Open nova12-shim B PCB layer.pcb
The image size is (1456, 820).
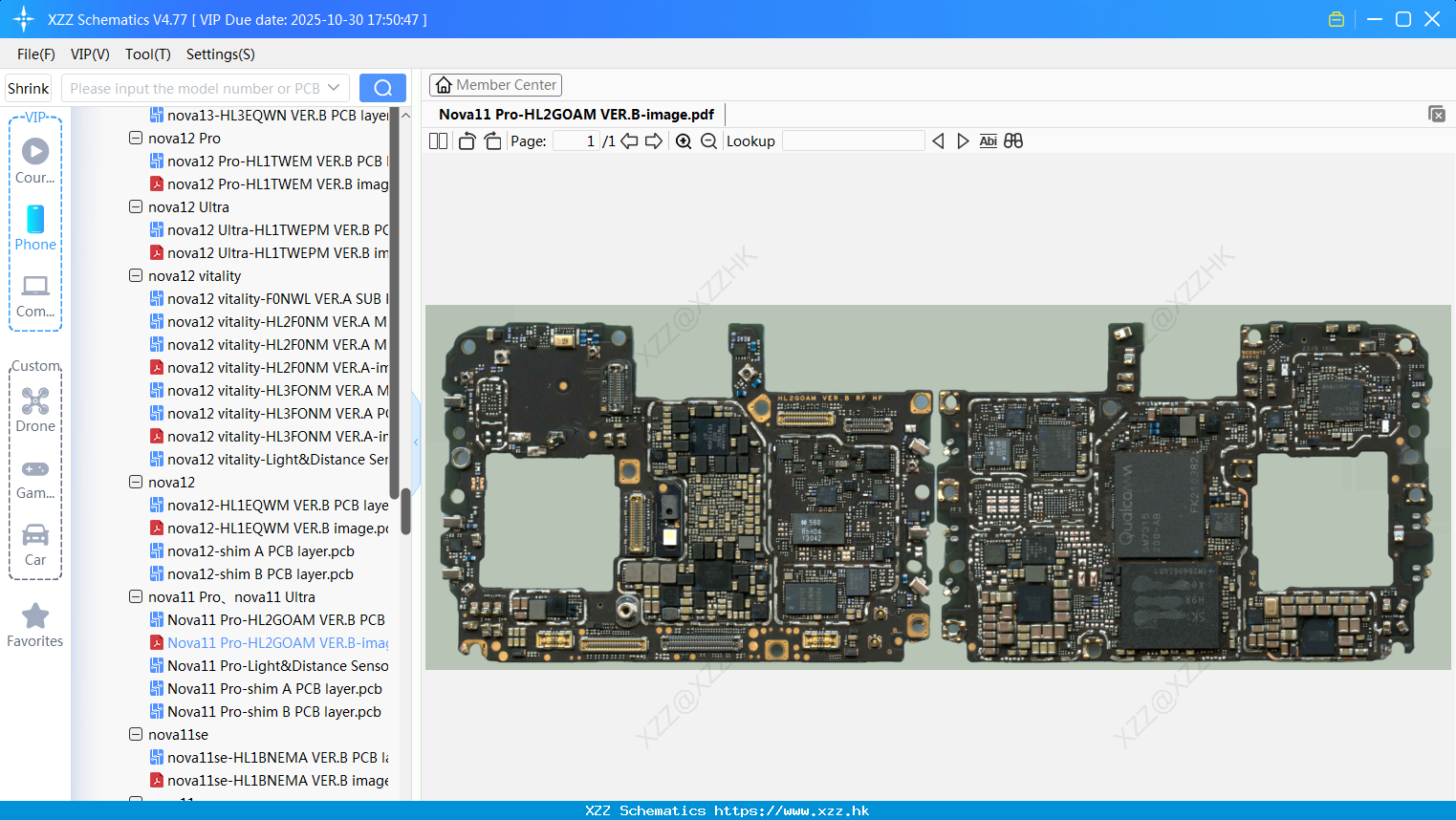pos(252,573)
